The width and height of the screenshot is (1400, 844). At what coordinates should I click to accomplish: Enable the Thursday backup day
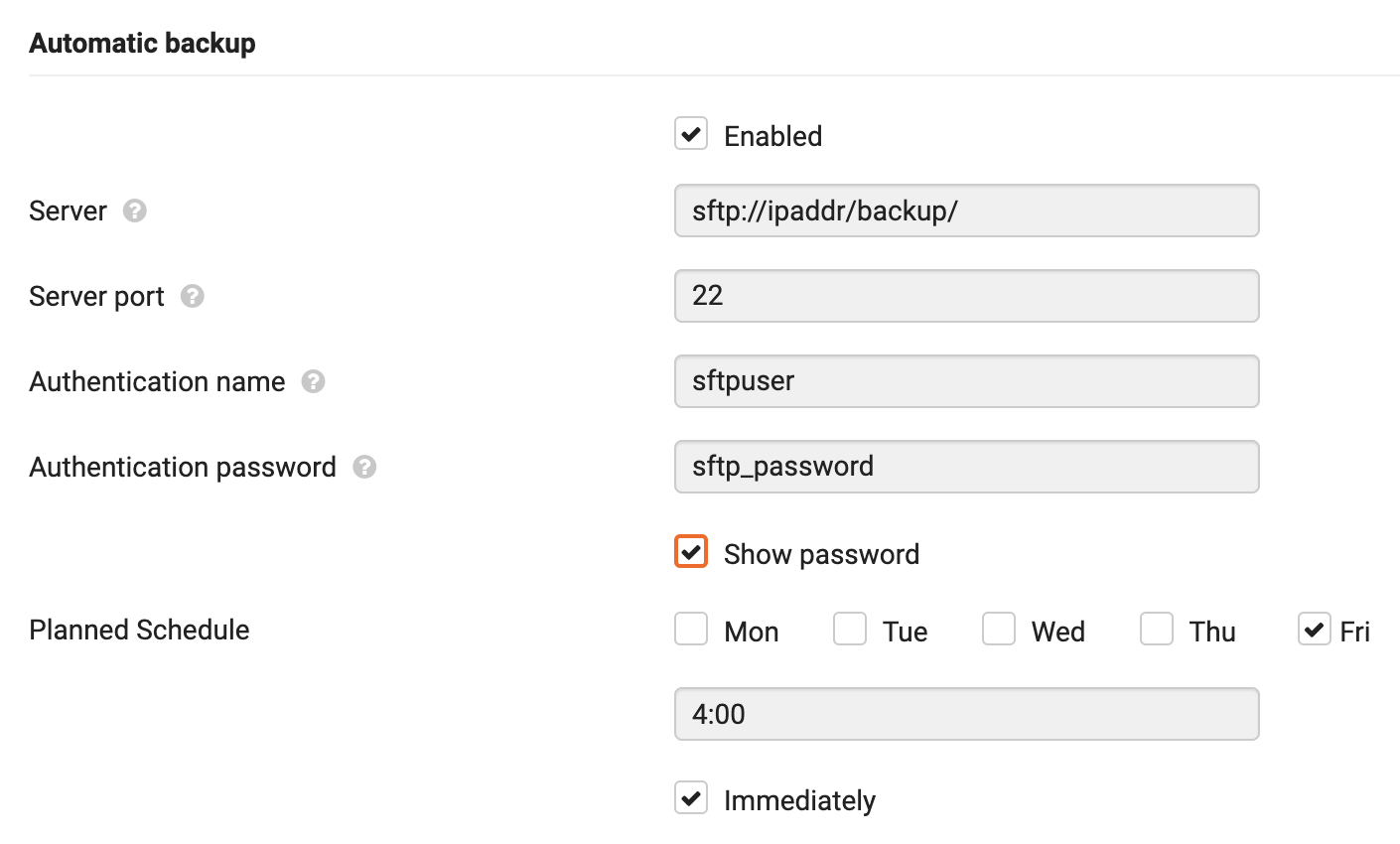click(1157, 629)
